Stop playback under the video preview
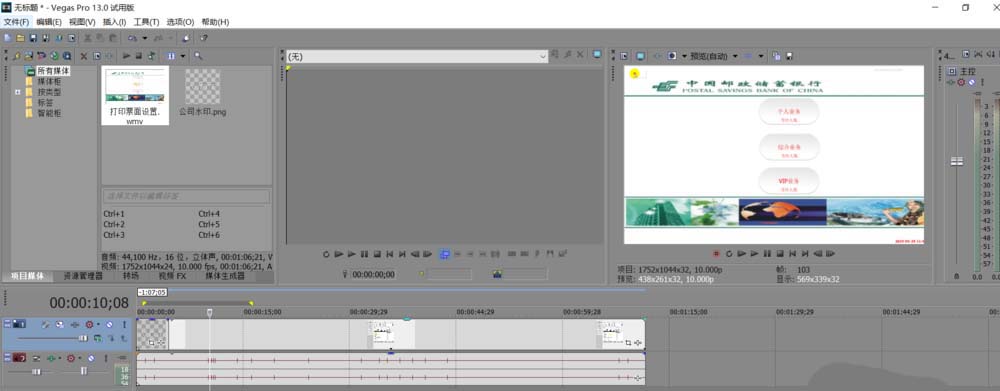The image size is (1000, 391). point(779,254)
